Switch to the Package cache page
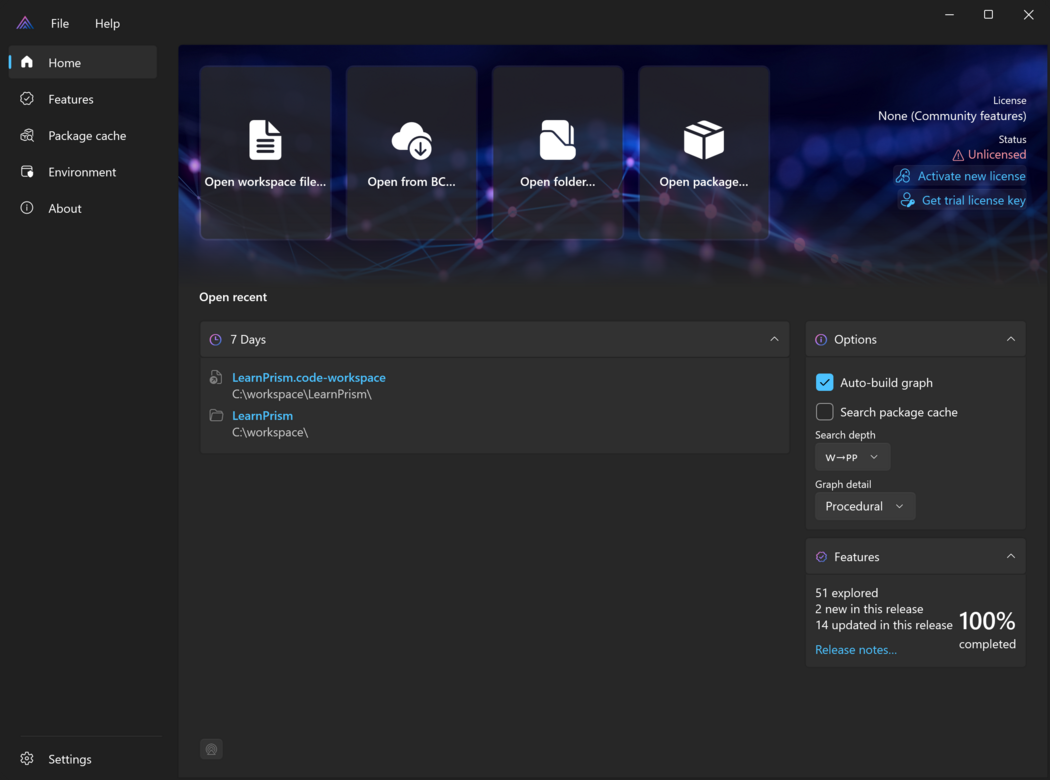Viewport: 1050px width, 780px height. (82, 135)
